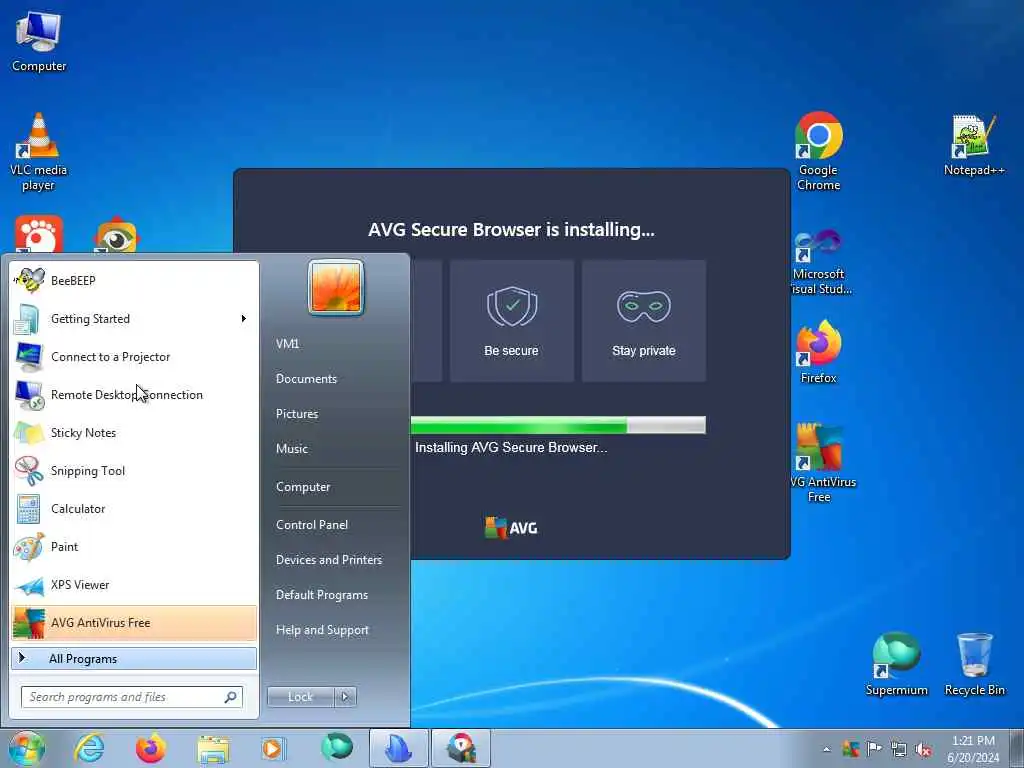Open the Action Center flag icon

tap(874, 749)
